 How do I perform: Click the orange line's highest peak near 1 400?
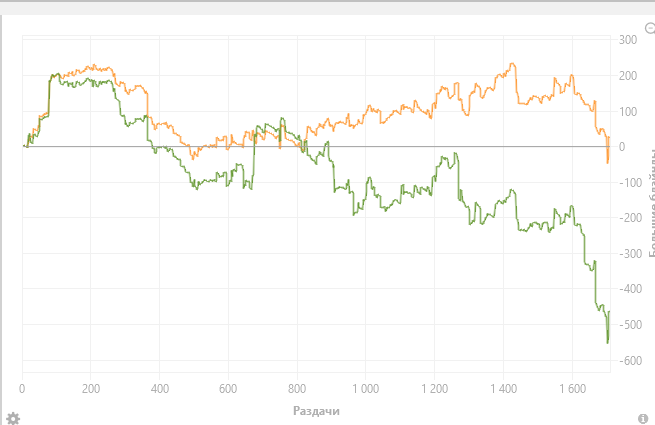[x=512, y=65]
